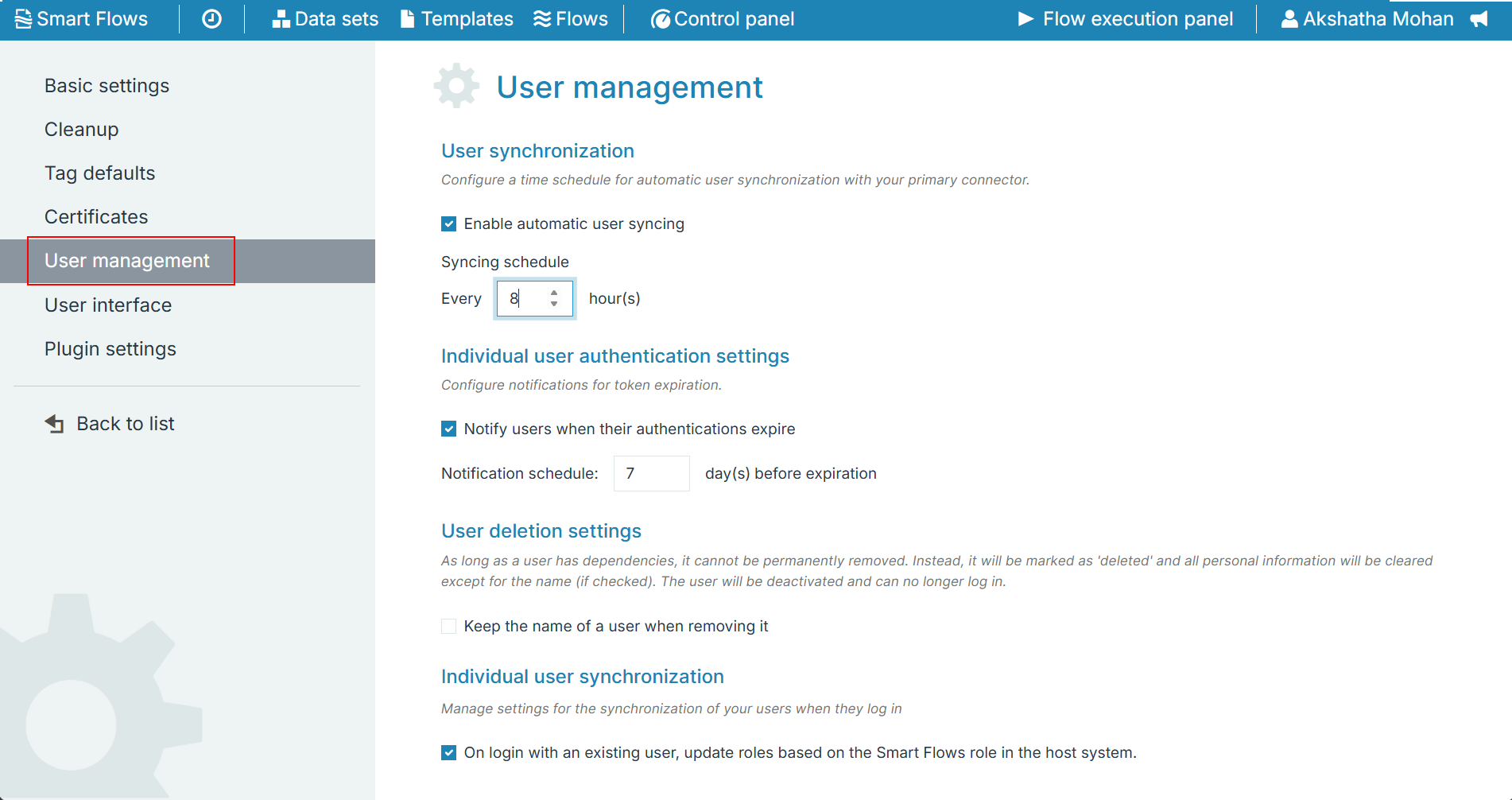
Task: Toggle Keep the name of user checkbox
Action: coord(449,627)
